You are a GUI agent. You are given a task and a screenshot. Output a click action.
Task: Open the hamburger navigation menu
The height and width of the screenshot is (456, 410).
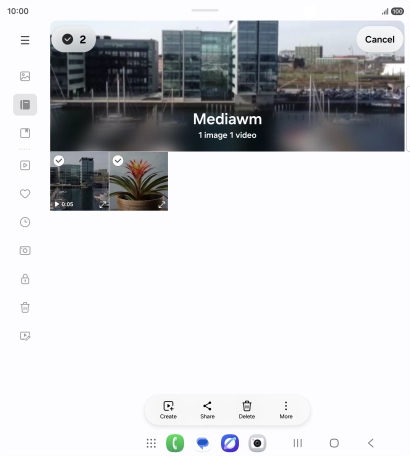tap(25, 40)
